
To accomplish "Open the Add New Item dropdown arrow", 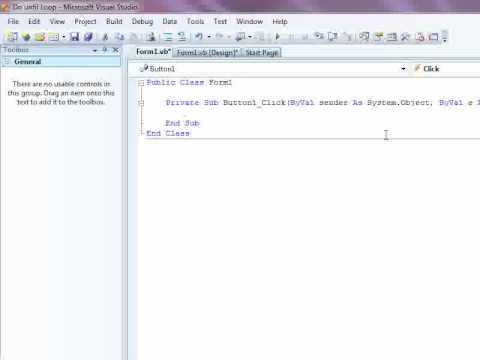I will pyautogui.click(x=63, y=37).
